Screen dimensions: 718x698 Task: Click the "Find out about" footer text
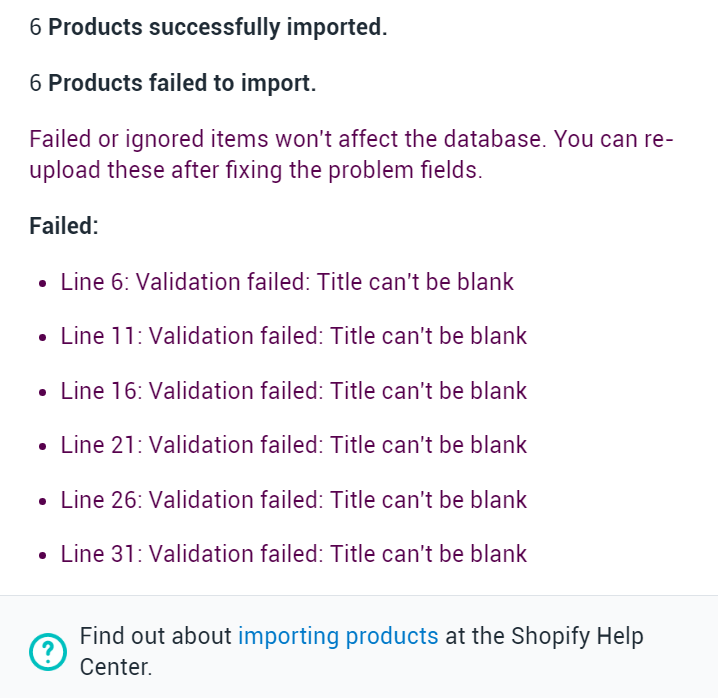pyautogui.click(x=156, y=636)
